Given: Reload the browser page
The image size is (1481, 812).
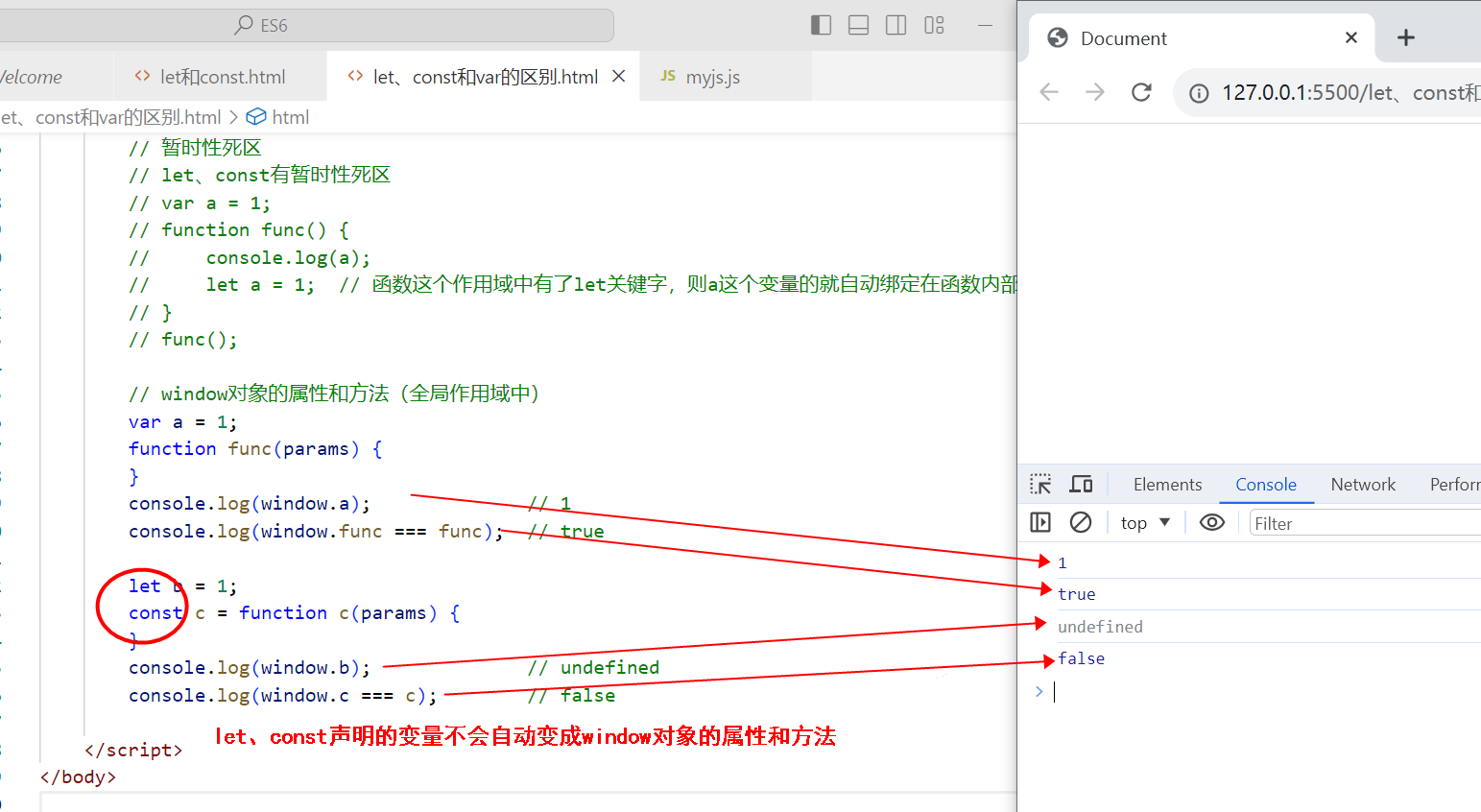Looking at the screenshot, I should coord(1141,92).
